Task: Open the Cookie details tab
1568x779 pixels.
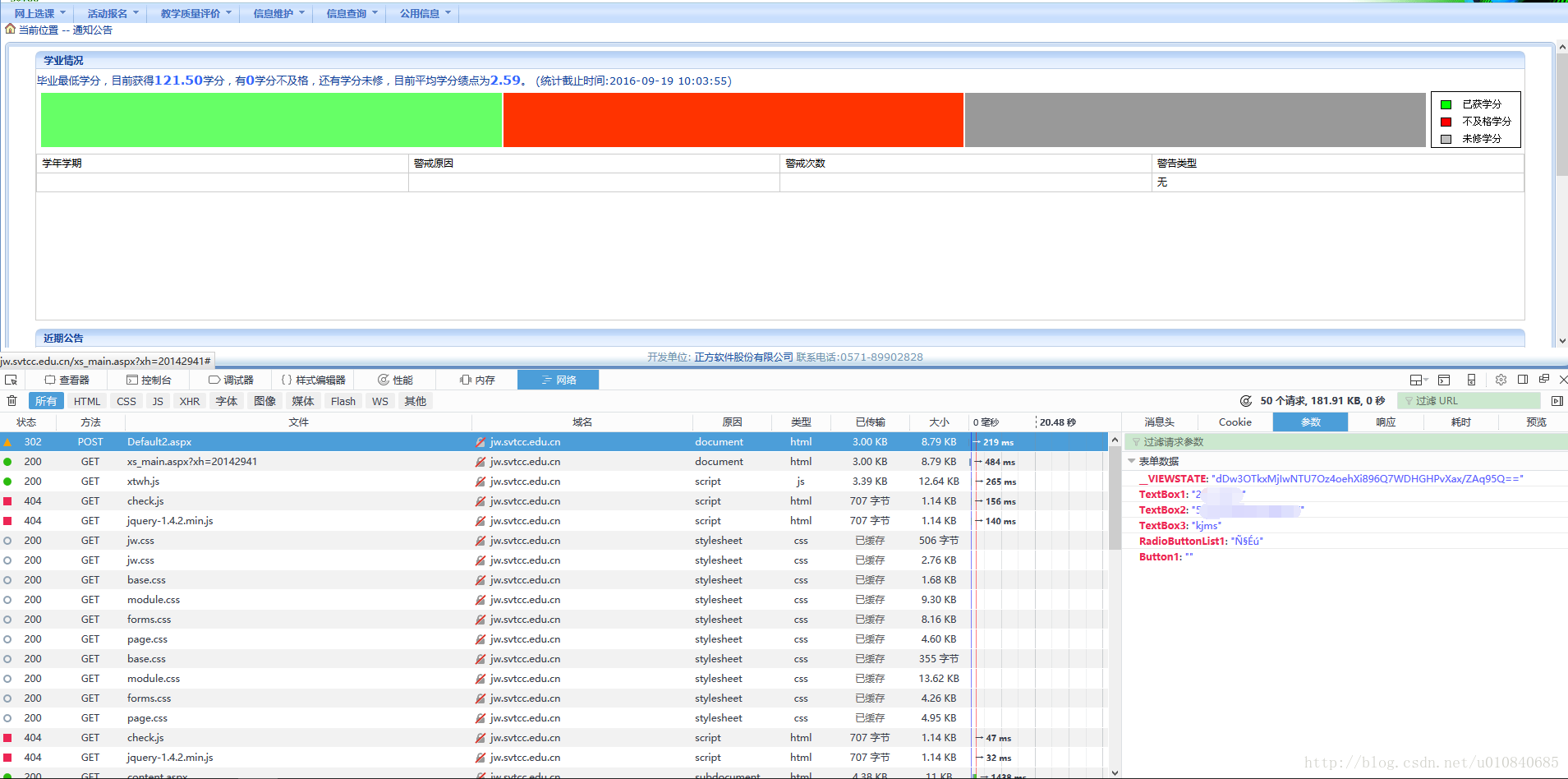Action: click(x=1235, y=422)
